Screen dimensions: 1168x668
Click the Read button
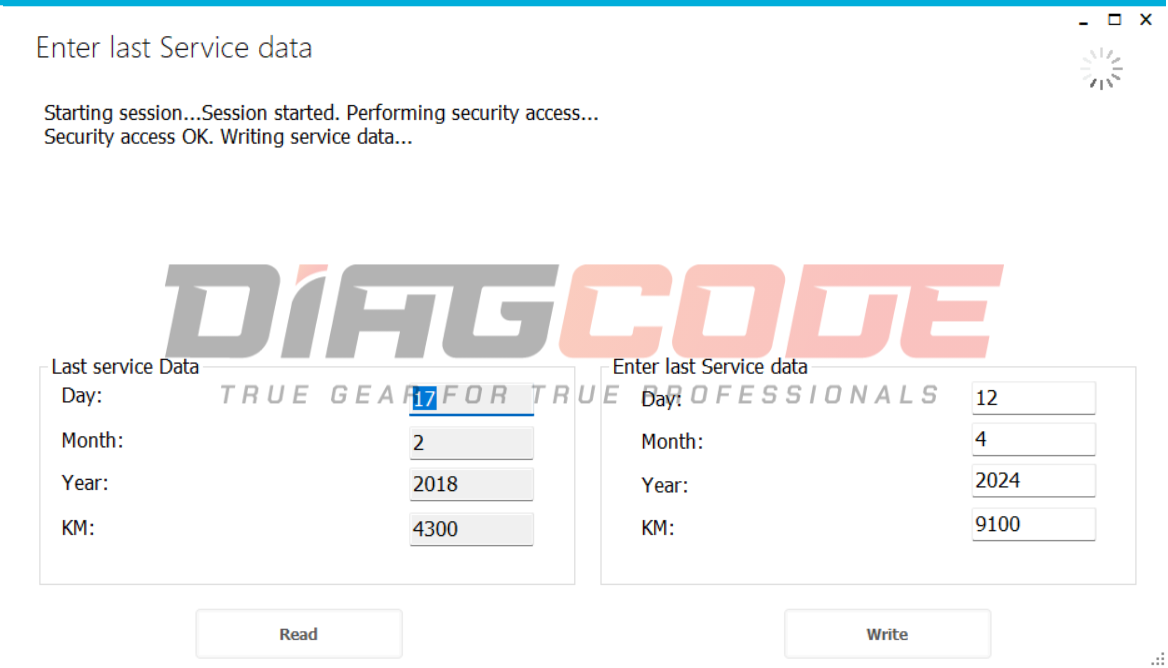299,634
